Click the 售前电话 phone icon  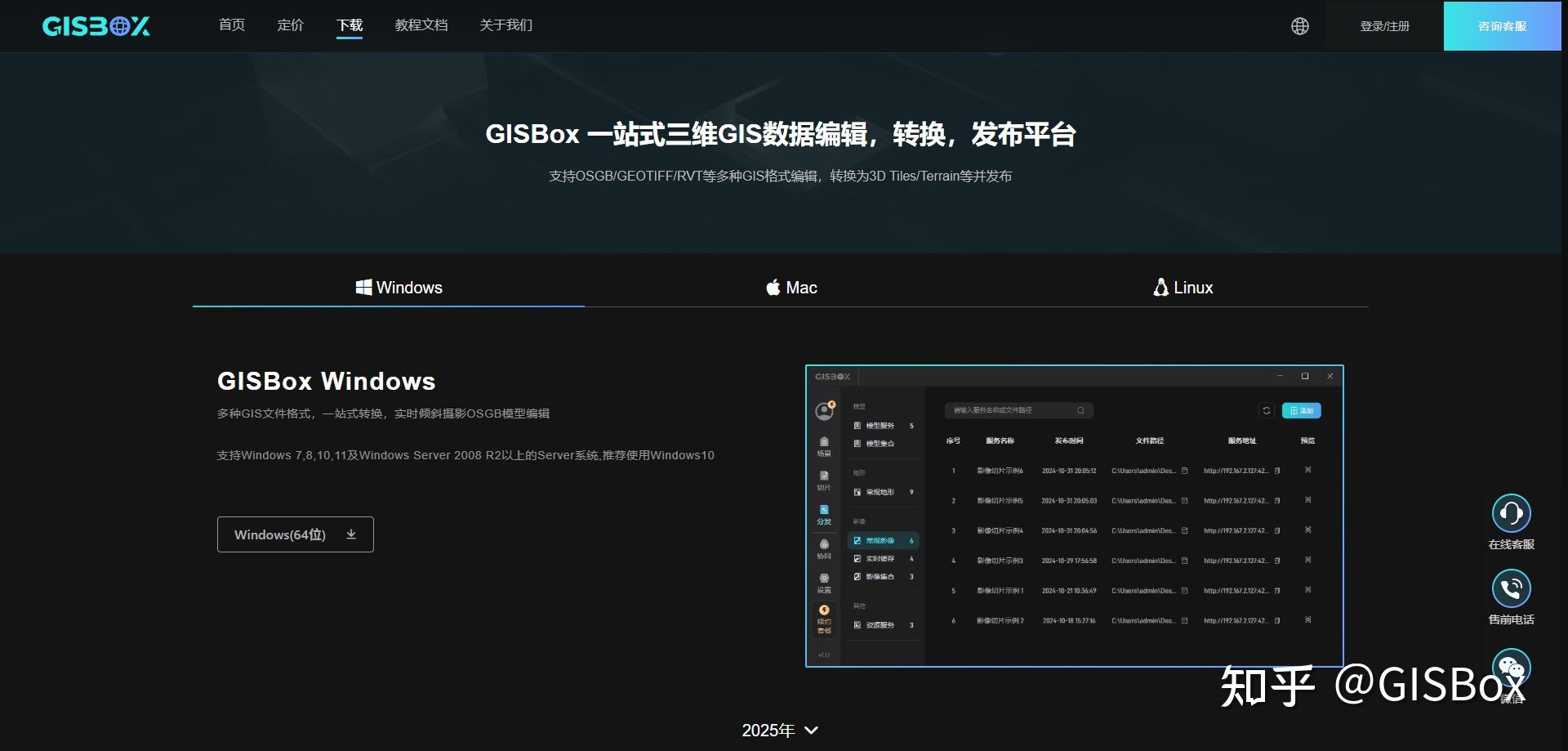(x=1512, y=588)
